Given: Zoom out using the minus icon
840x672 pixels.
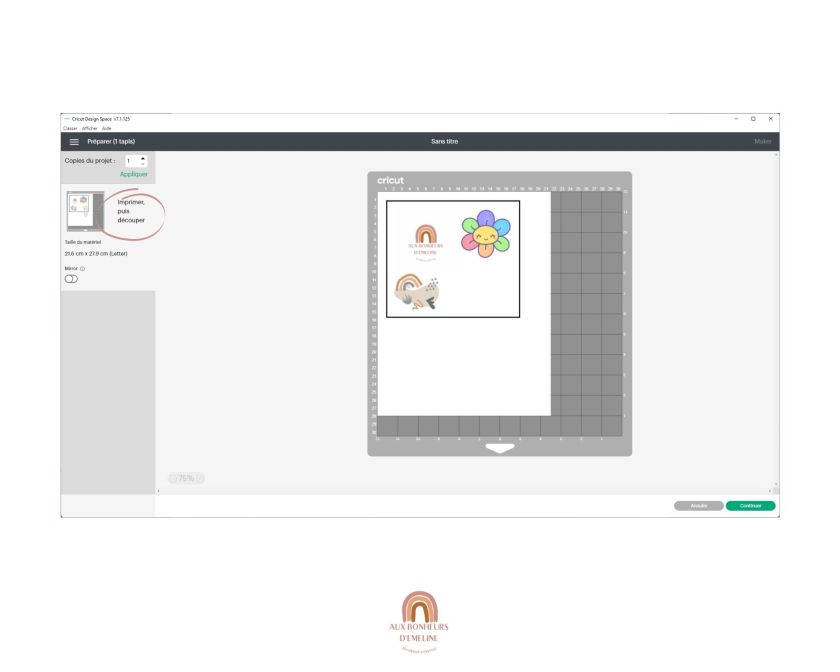Looking at the screenshot, I should point(173,478).
